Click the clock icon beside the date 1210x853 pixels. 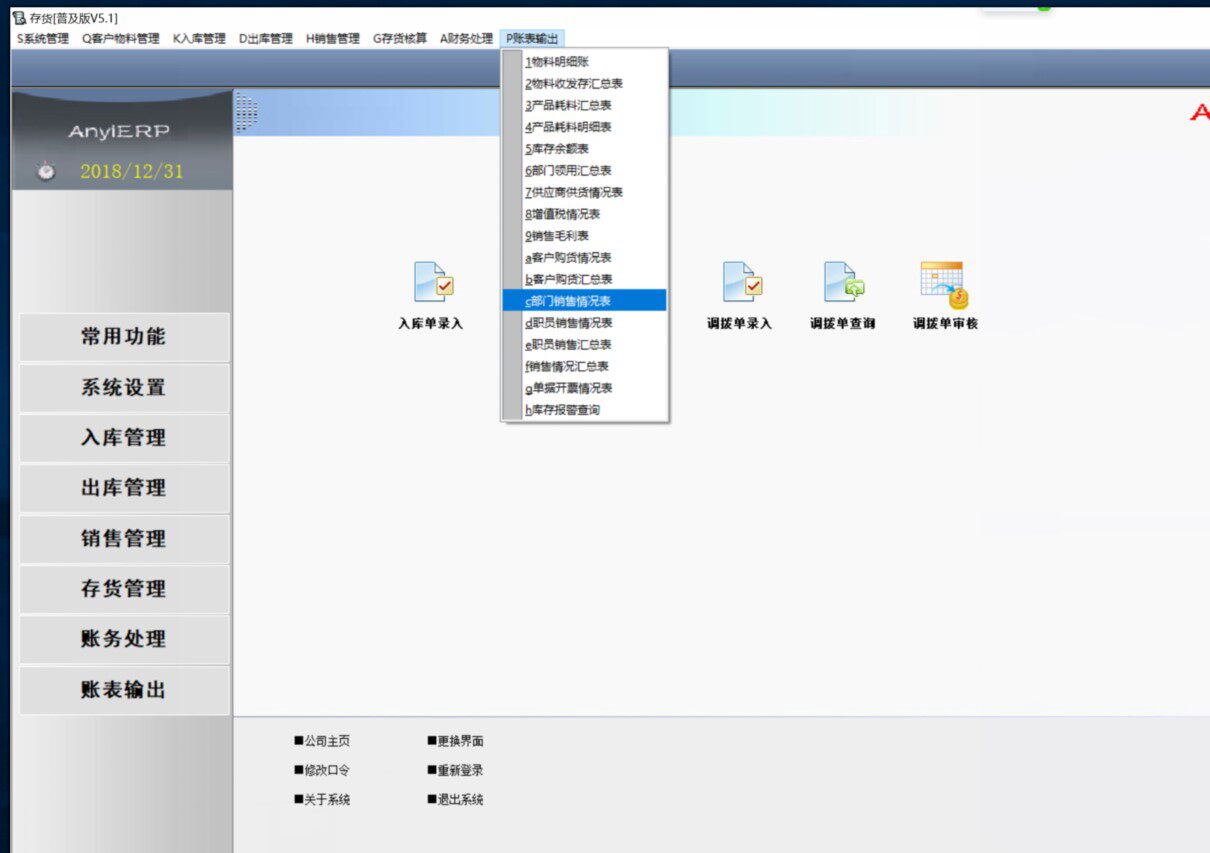46,172
